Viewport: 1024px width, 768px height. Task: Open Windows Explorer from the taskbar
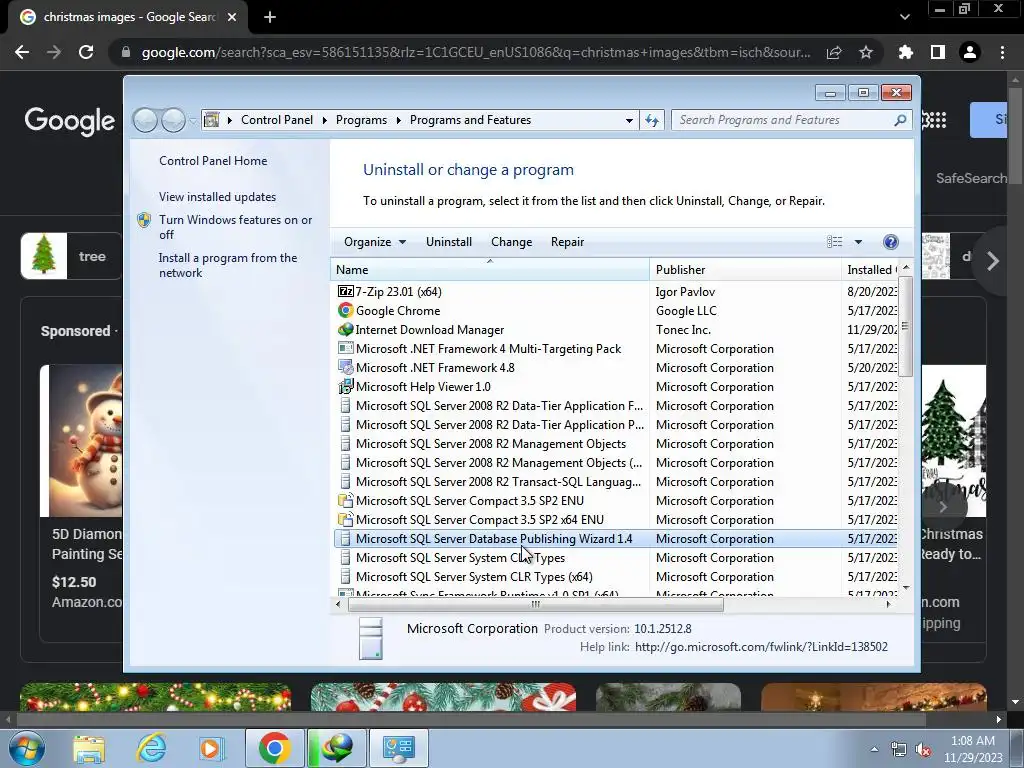click(89, 748)
